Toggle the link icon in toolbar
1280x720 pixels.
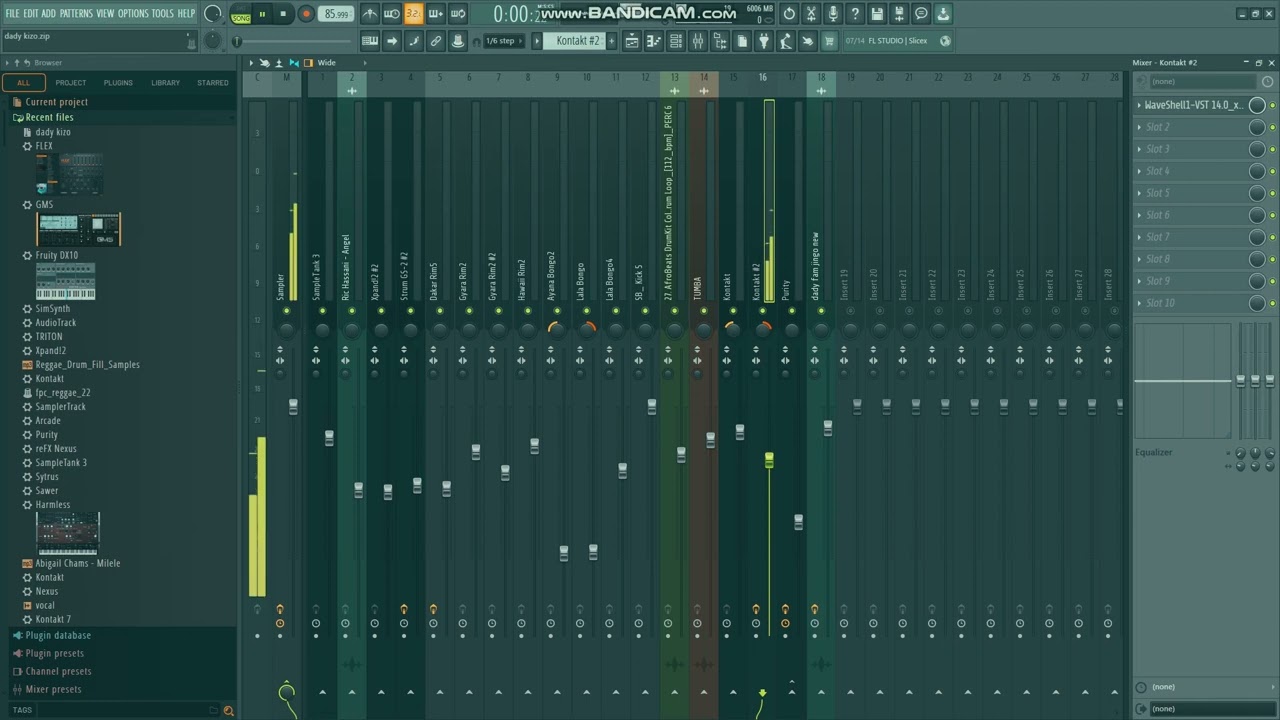point(436,41)
